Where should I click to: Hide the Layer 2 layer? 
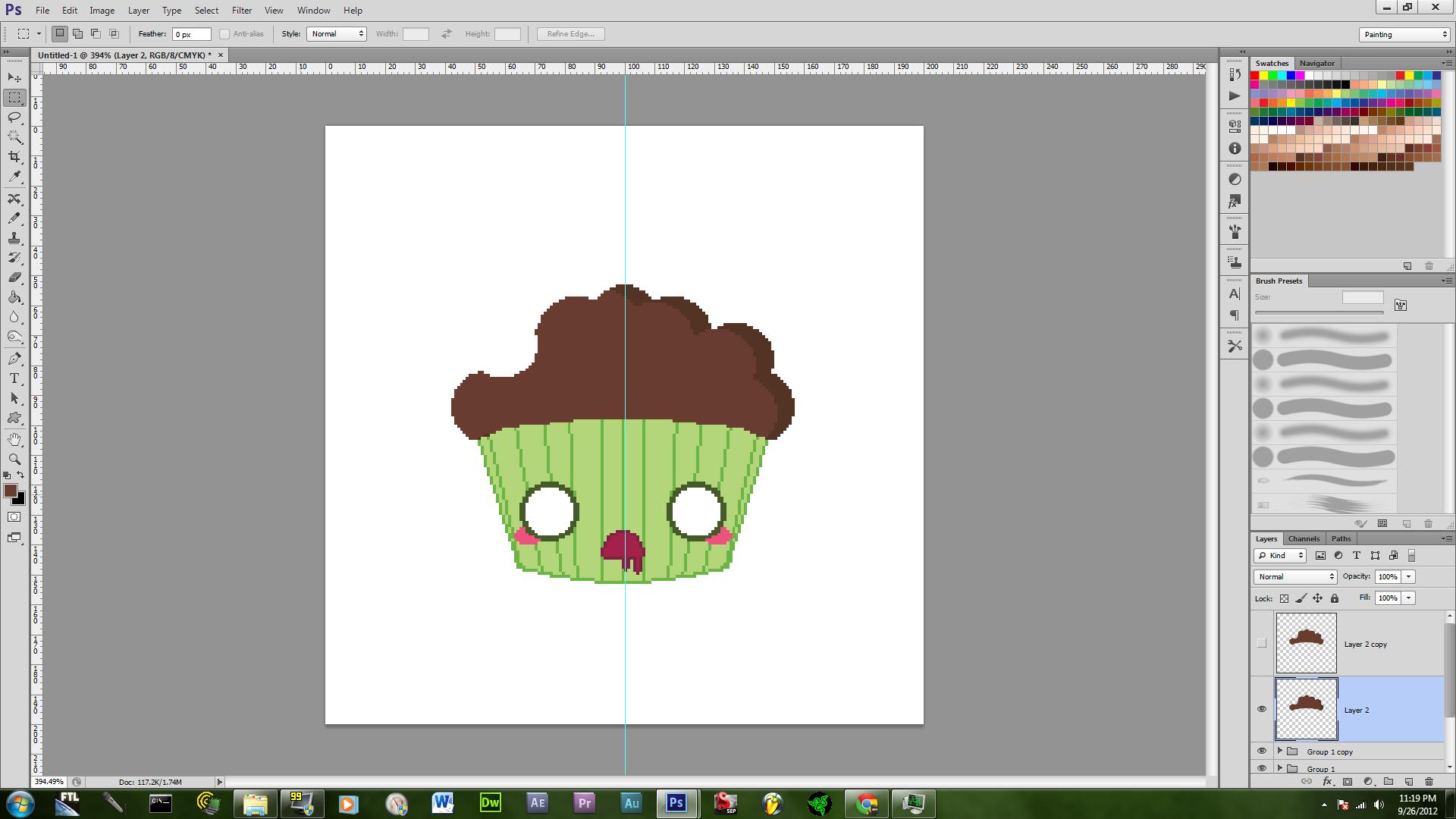(x=1262, y=710)
